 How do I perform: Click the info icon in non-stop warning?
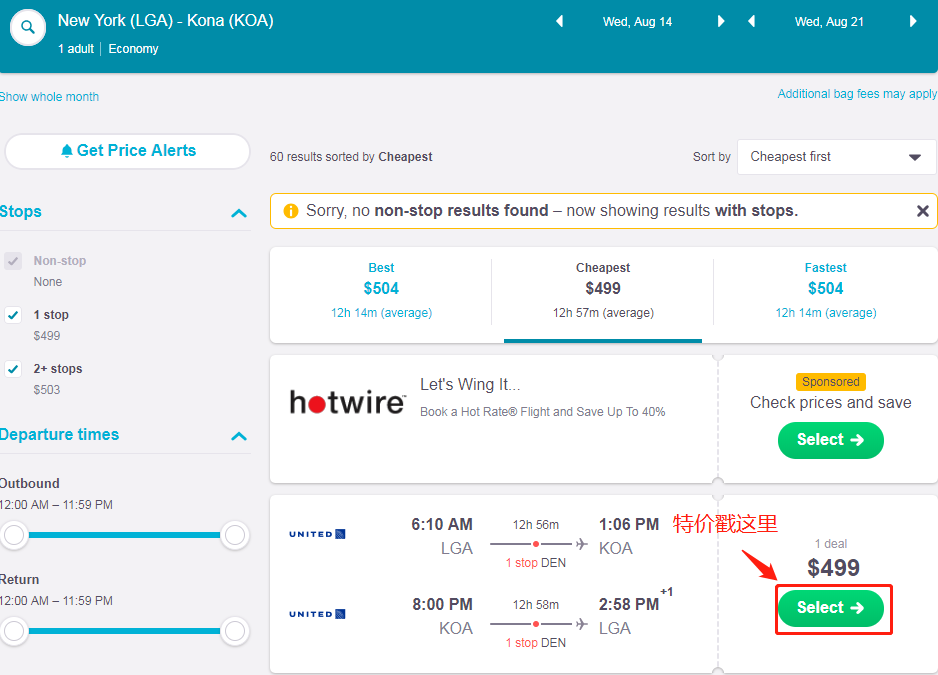291,211
